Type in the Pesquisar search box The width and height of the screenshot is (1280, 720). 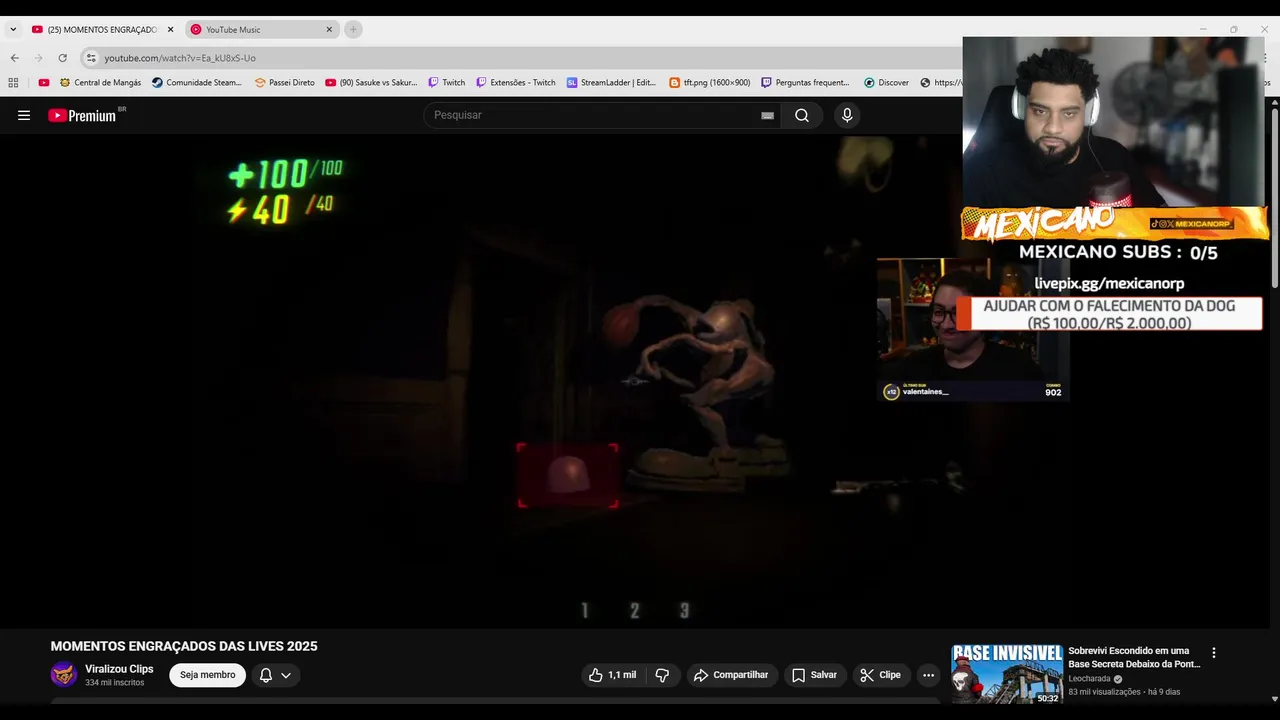595,115
